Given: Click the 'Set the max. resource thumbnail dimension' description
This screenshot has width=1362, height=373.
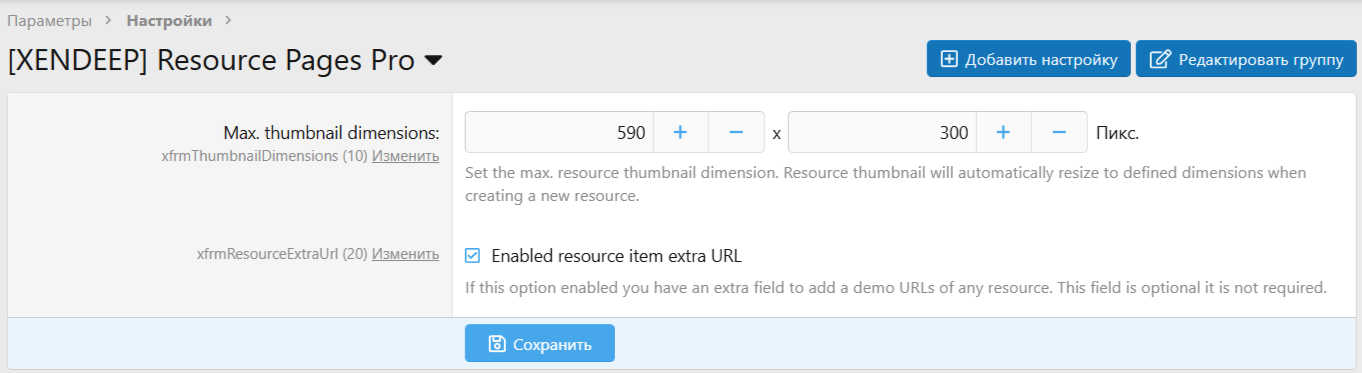Looking at the screenshot, I should pos(886,185).
